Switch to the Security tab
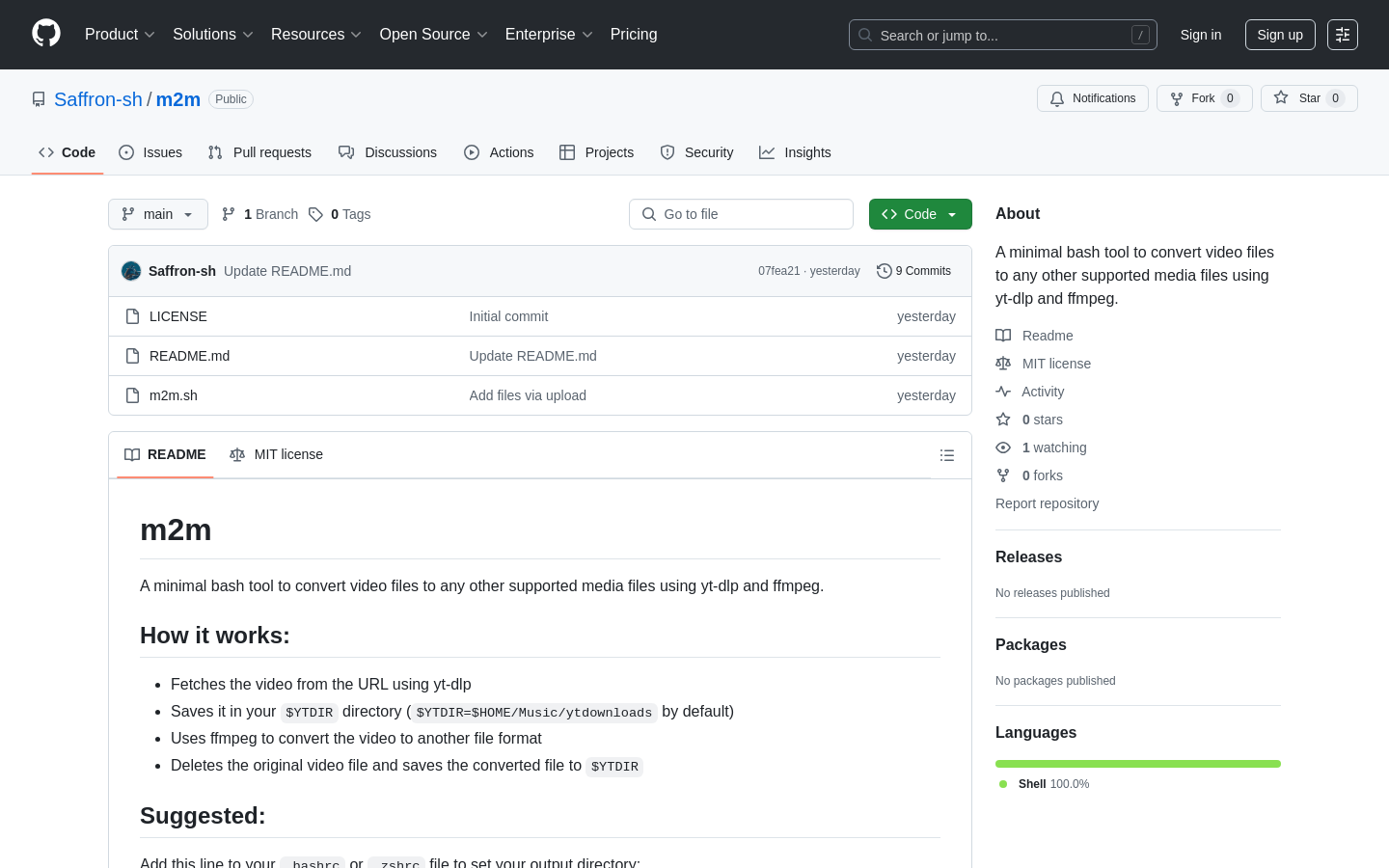This screenshot has width=1389, height=868. click(696, 152)
